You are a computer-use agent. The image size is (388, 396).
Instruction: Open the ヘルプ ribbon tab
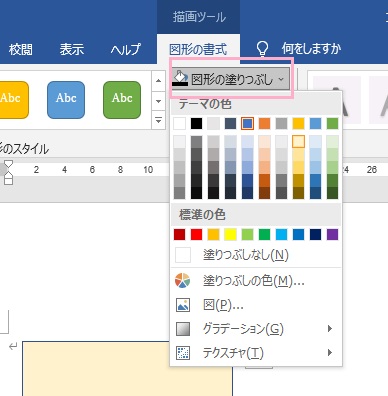(126, 50)
